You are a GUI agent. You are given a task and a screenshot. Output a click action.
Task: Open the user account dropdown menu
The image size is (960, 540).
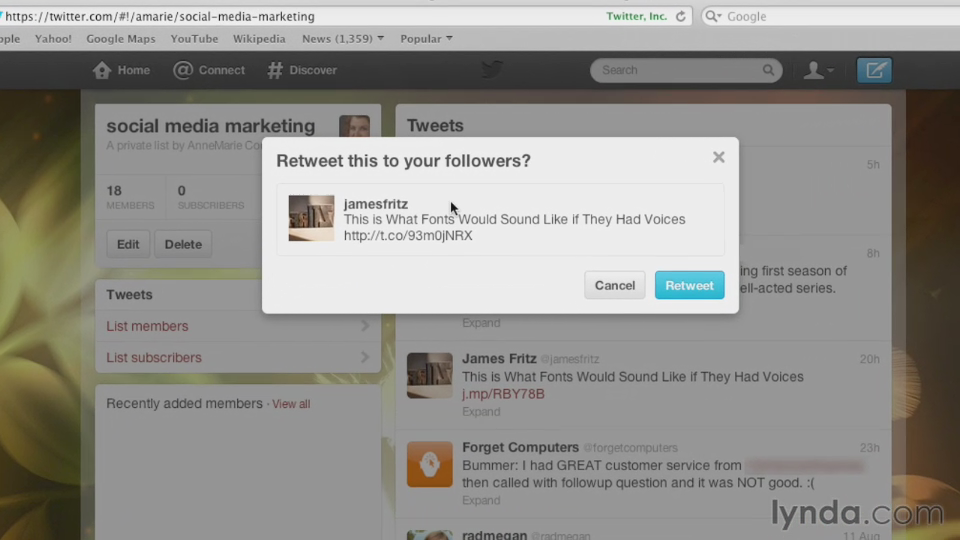819,70
